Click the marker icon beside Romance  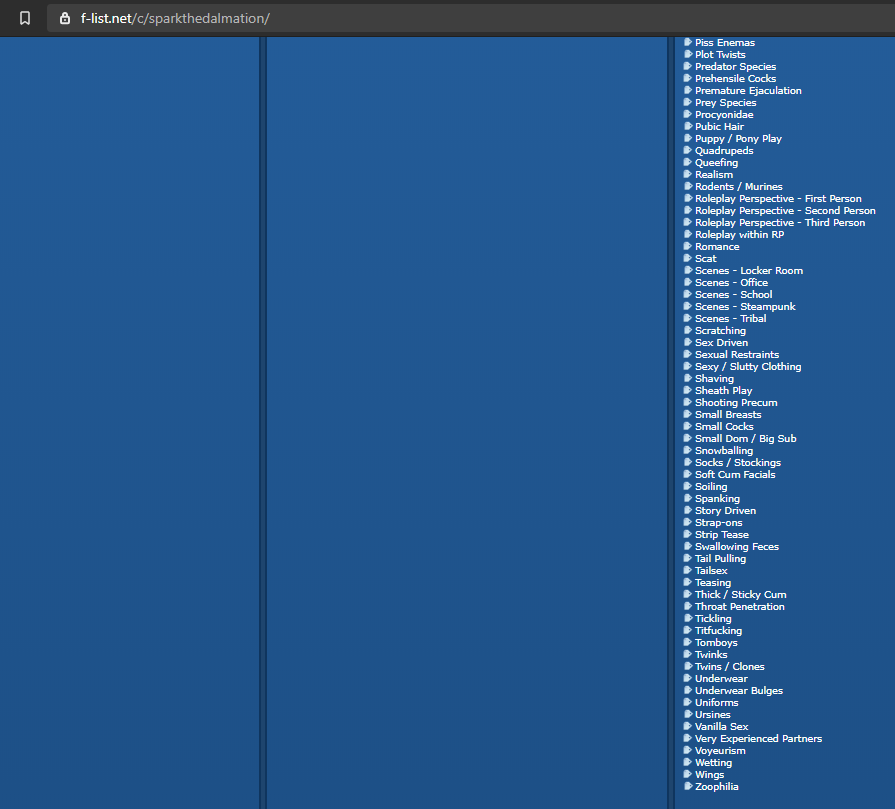pos(688,246)
